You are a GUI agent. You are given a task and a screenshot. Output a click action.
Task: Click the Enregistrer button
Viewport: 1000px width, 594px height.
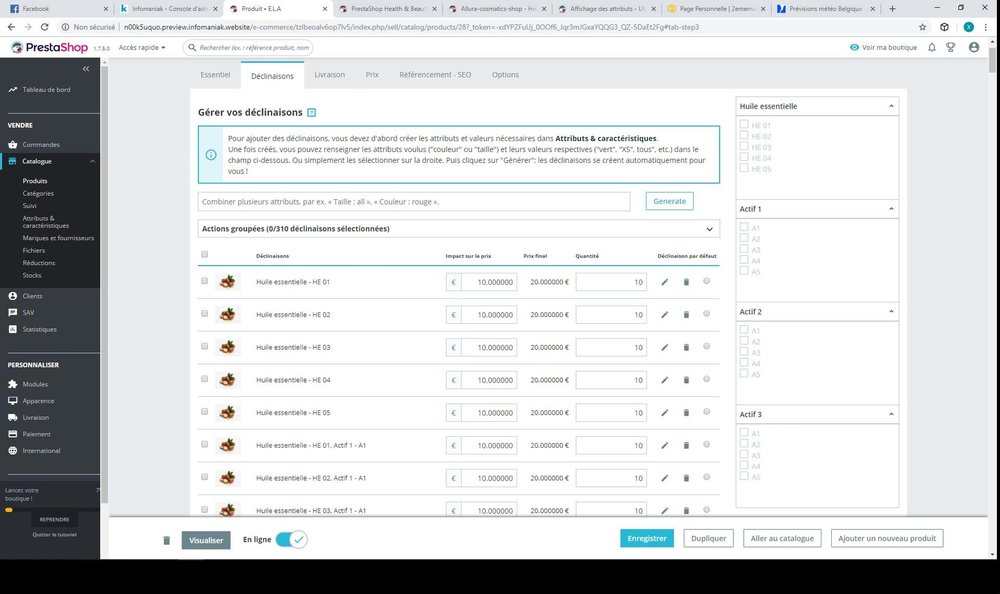click(x=647, y=538)
